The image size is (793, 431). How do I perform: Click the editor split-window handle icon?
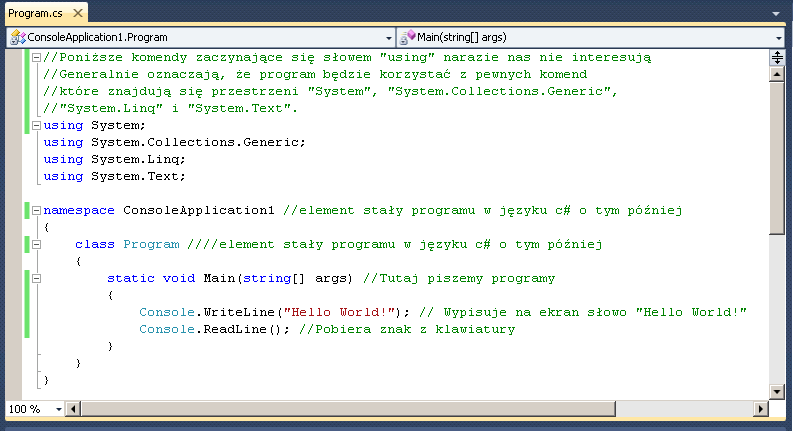777,57
